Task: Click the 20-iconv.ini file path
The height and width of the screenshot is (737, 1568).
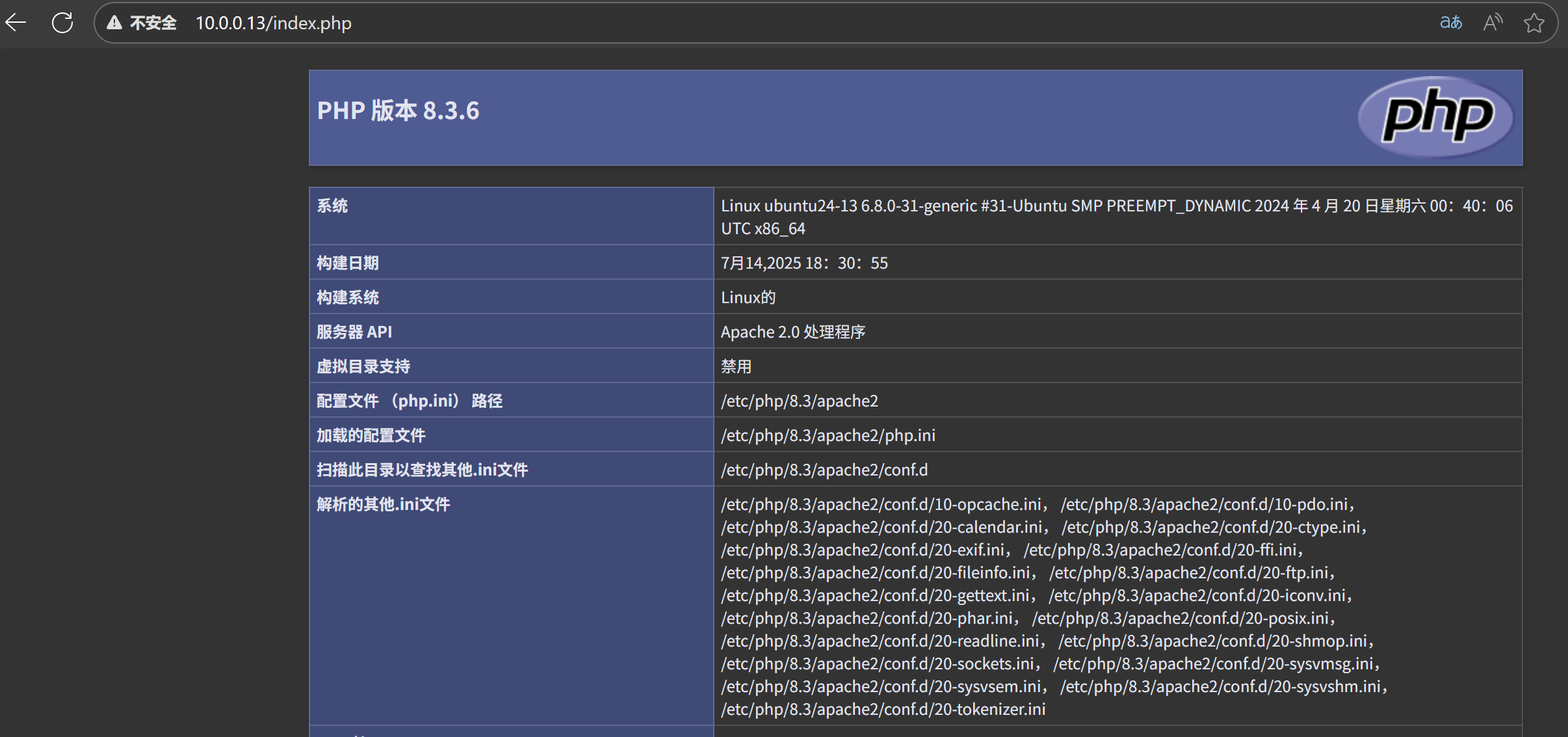Action: (x=1197, y=595)
